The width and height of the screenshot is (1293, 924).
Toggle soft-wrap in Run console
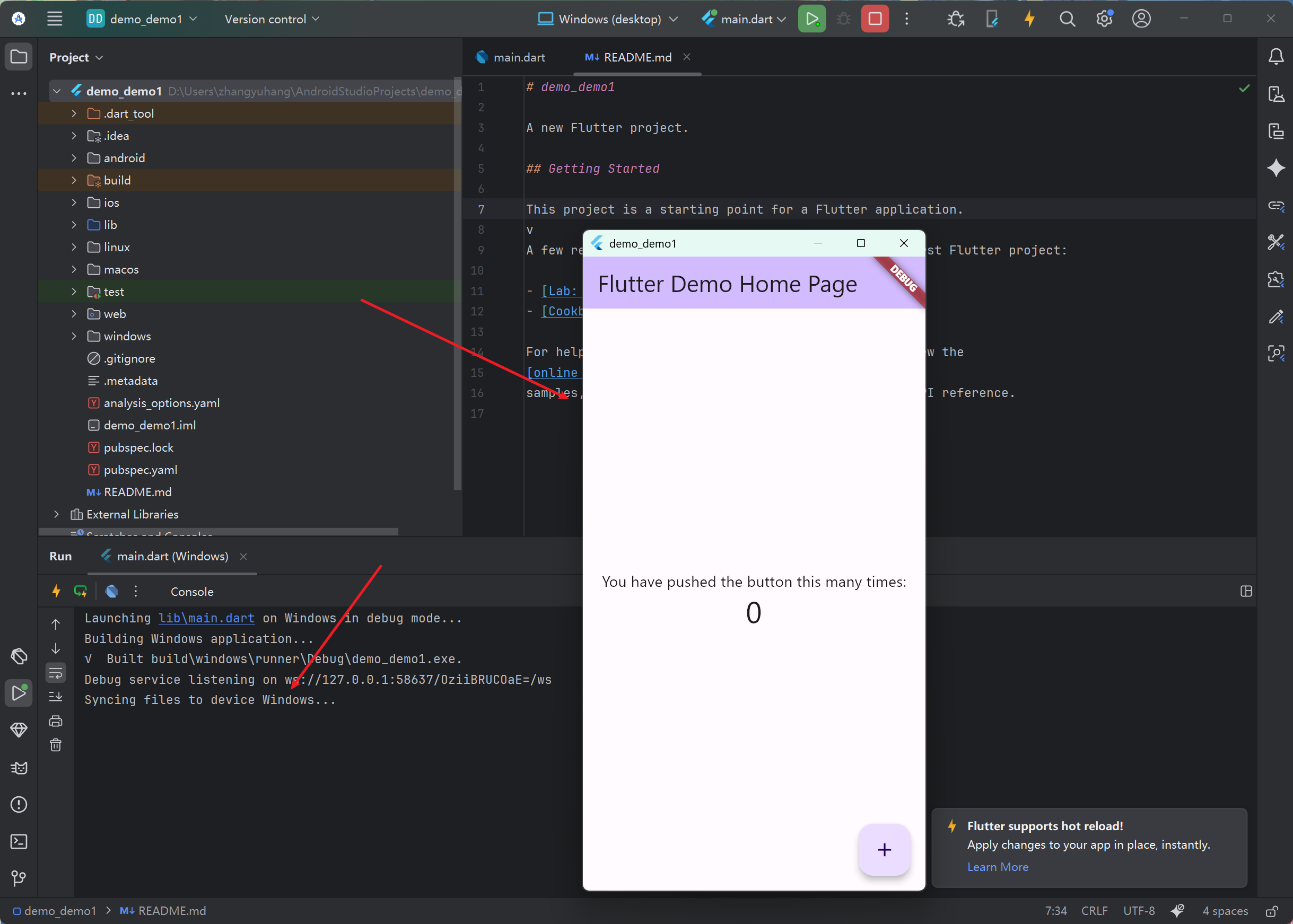[x=55, y=673]
